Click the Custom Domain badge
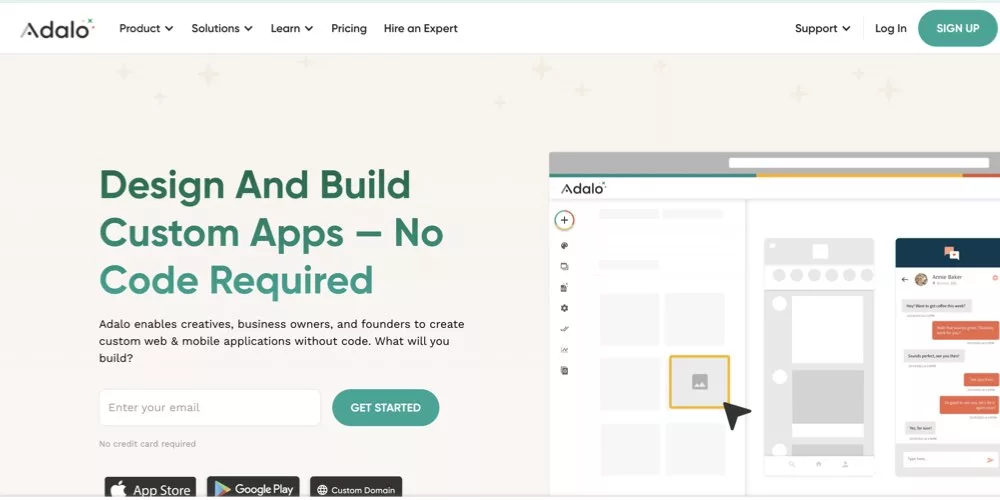The width and height of the screenshot is (1000, 500). pyautogui.click(x=356, y=488)
